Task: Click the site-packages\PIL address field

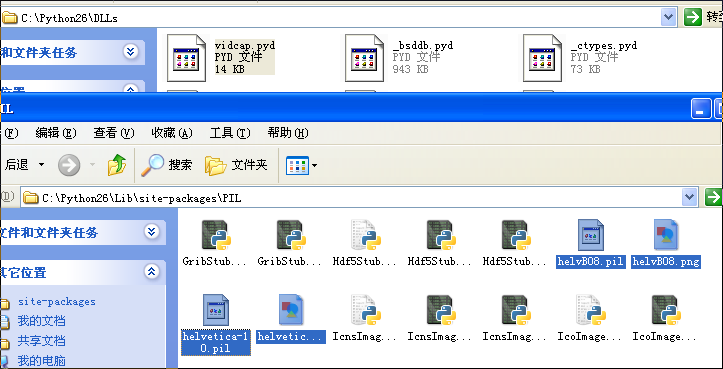Action: 359,198
